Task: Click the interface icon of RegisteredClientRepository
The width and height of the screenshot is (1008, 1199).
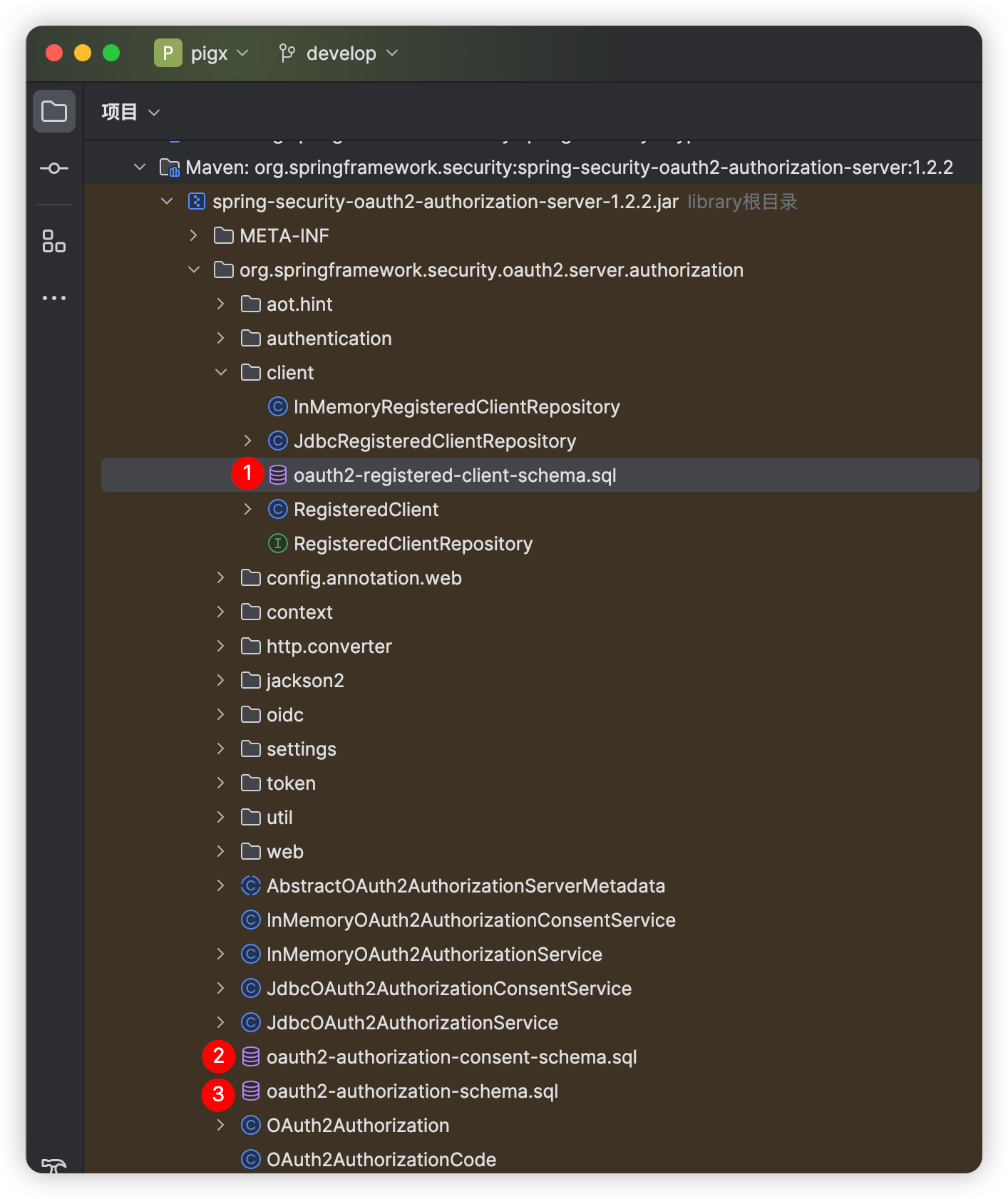Action: [x=277, y=544]
